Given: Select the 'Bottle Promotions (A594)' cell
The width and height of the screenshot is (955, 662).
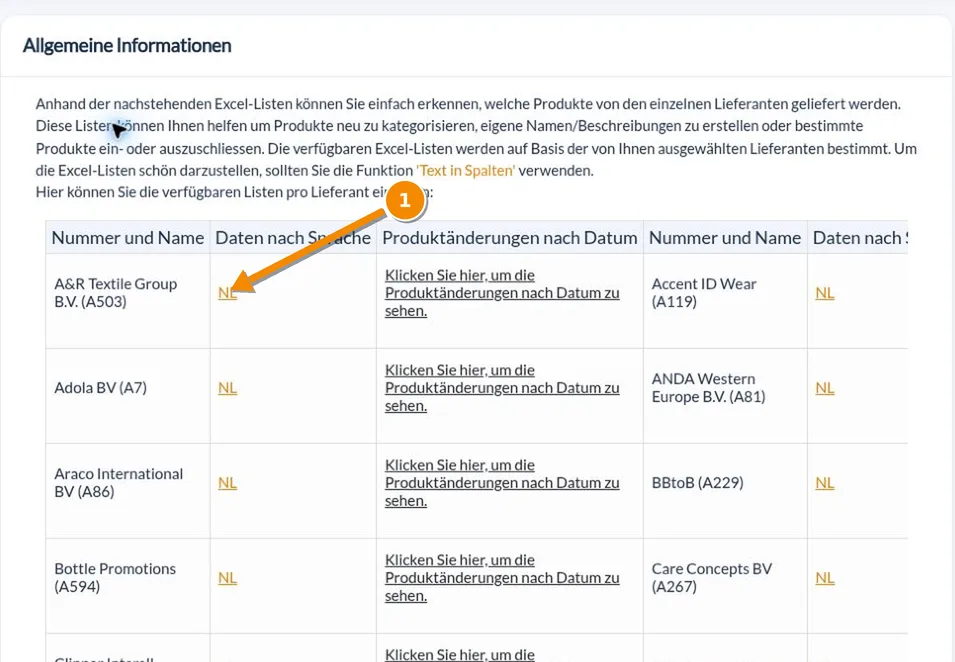Looking at the screenshot, I should [128, 586].
